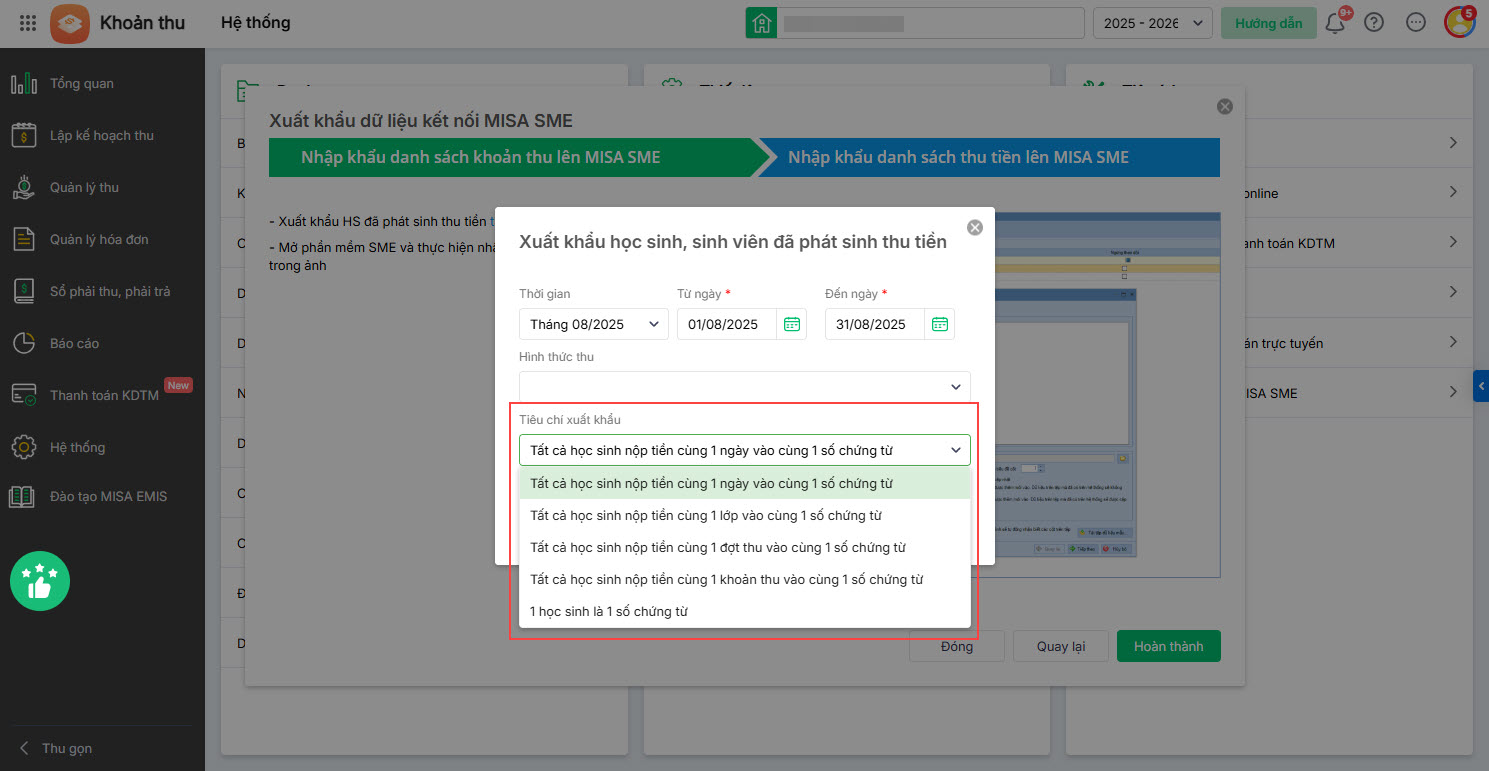Open the more options ellipsis icon
The width and height of the screenshot is (1489, 771).
(1415, 23)
